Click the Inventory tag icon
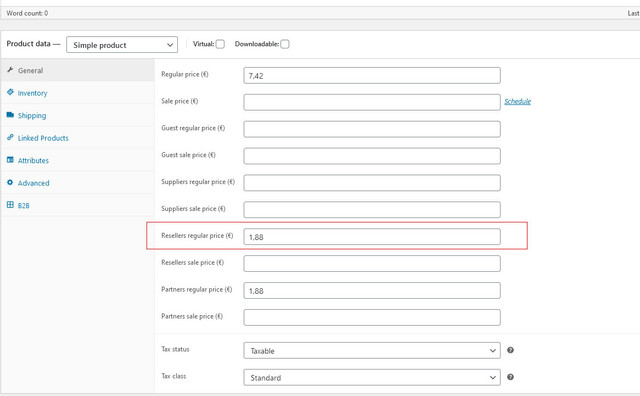Image resolution: width=640 pixels, height=396 pixels. (10, 92)
